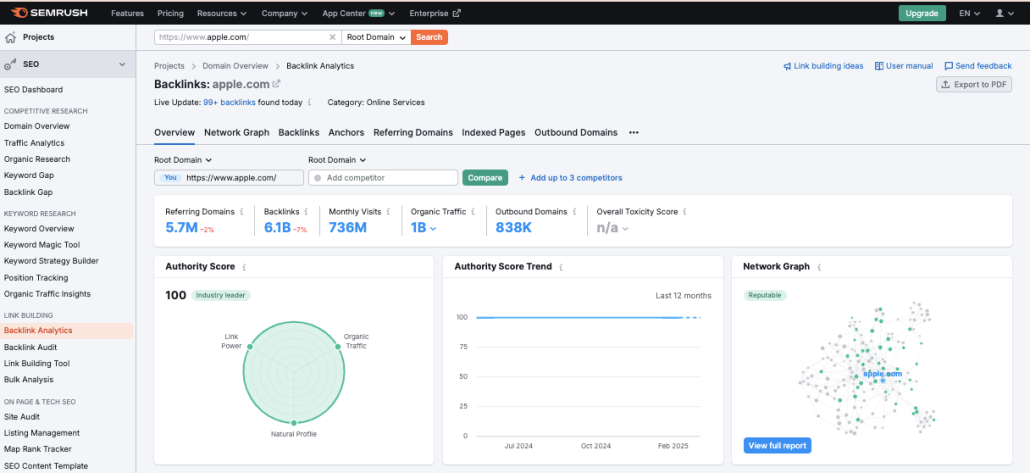The image size is (1030, 473).
Task: Click the green Compare button
Action: pos(485,178)
